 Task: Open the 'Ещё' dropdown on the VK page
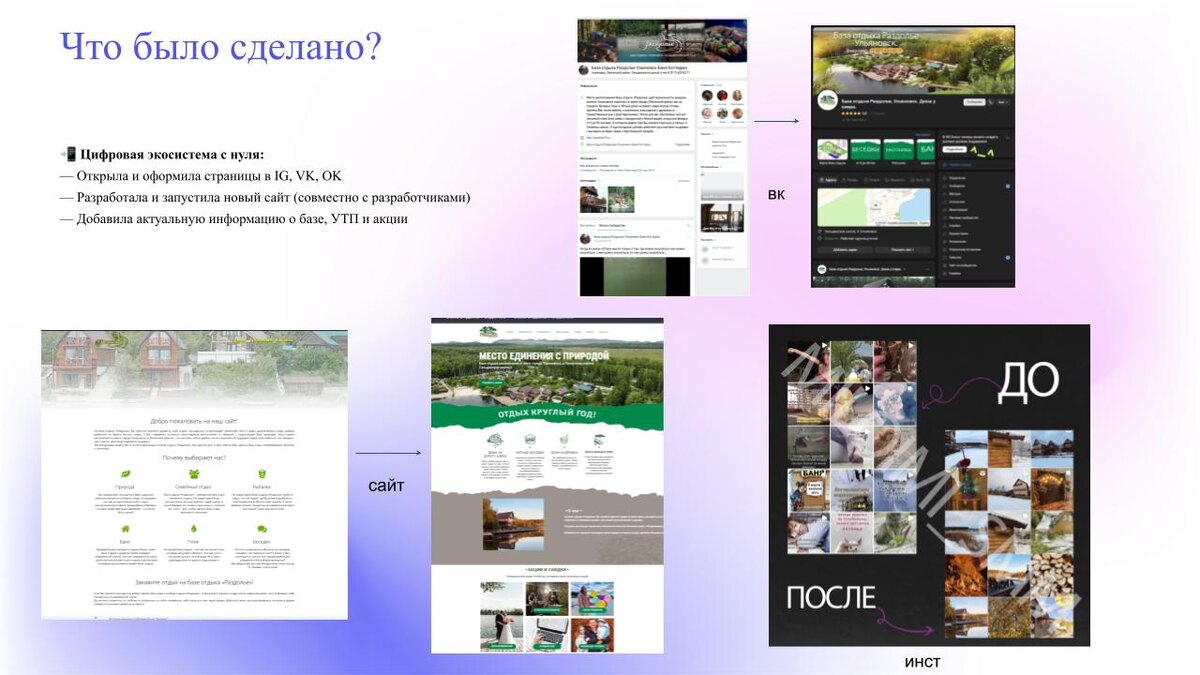pyautogui.click(x=1001, y=101)
